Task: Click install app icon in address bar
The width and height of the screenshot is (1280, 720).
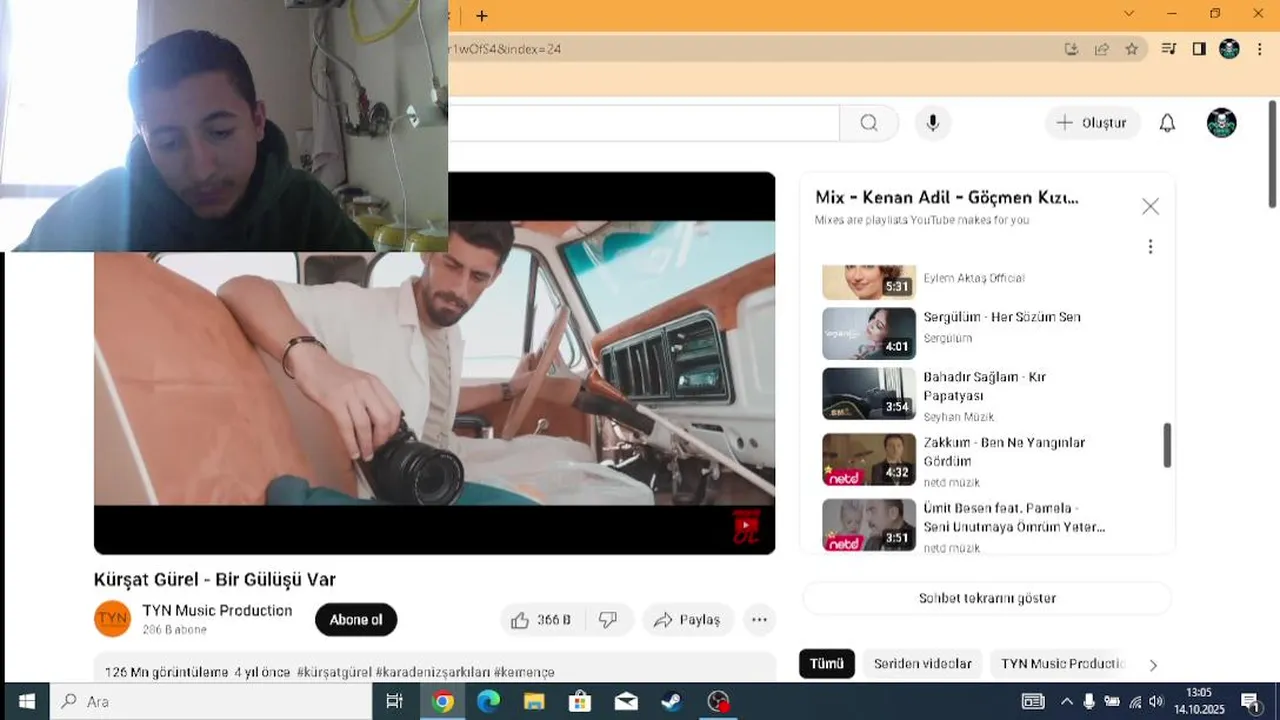Action: (x=1071, y=49)
